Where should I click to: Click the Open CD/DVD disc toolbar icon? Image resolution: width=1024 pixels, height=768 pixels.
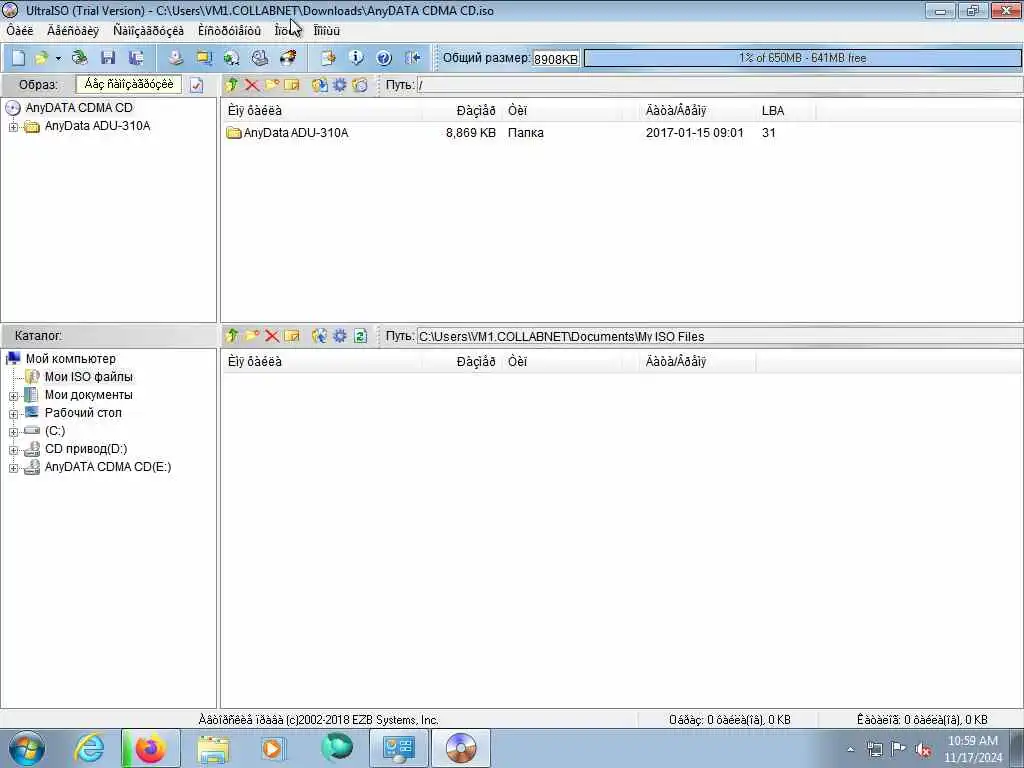80,58
